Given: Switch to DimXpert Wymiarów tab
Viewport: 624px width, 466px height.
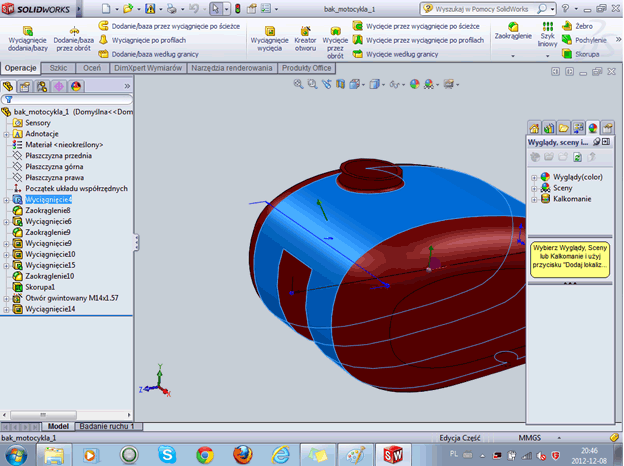Looking at the screenshot, I should (x=148, y=68).
